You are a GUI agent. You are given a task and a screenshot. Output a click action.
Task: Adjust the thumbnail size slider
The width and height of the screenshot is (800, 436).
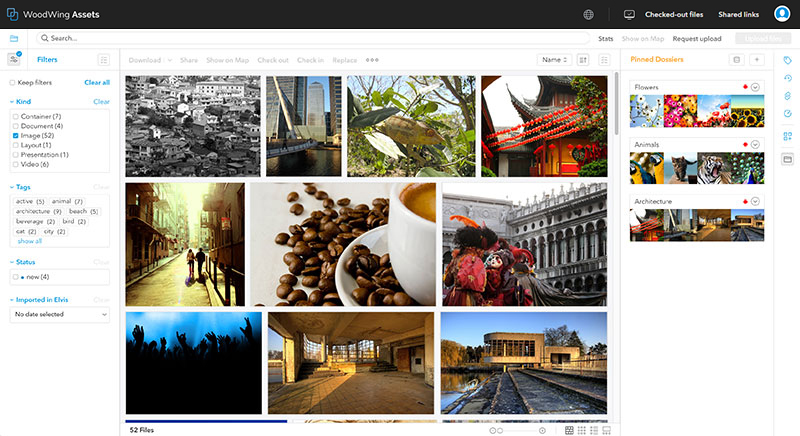(519, 430)
